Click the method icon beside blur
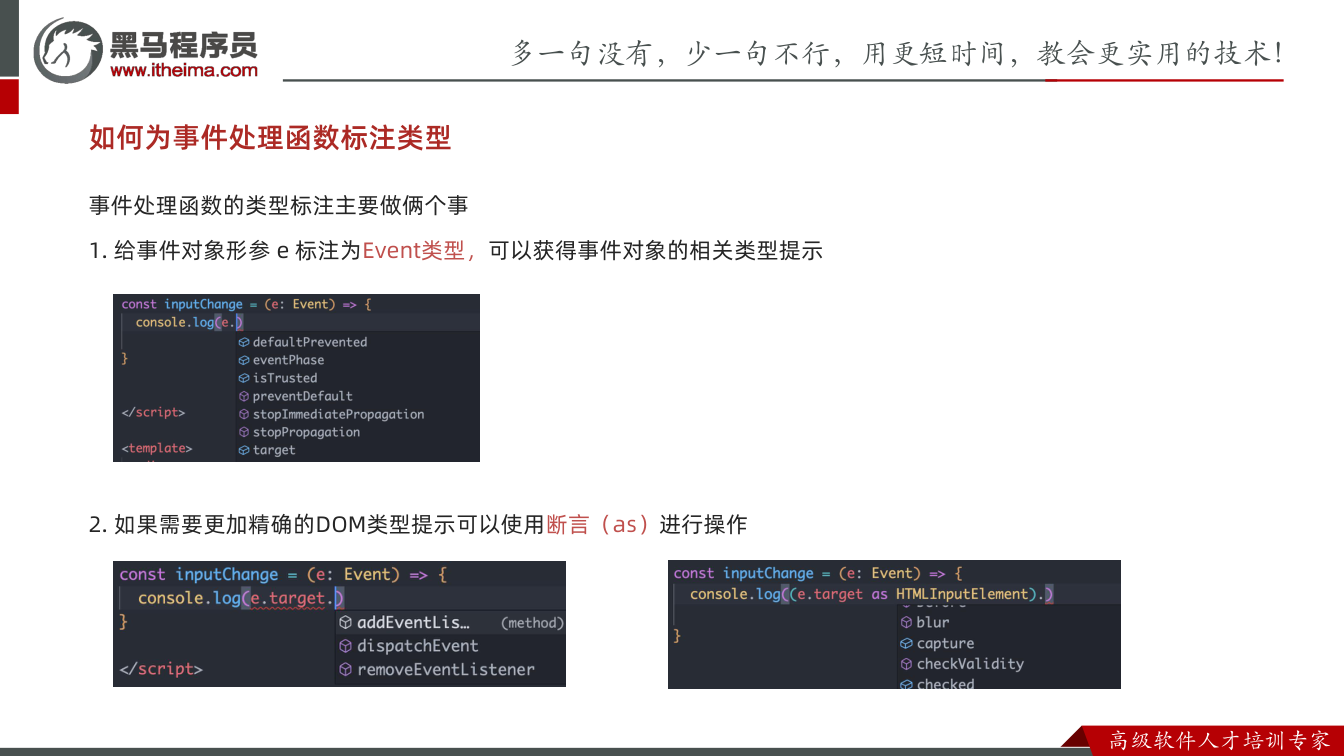 [906, 622]
